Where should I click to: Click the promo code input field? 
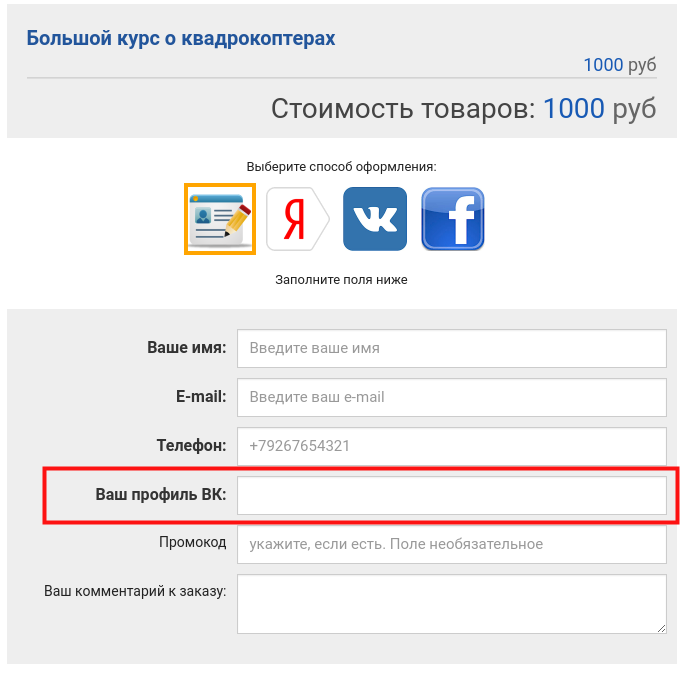point(451,544)
